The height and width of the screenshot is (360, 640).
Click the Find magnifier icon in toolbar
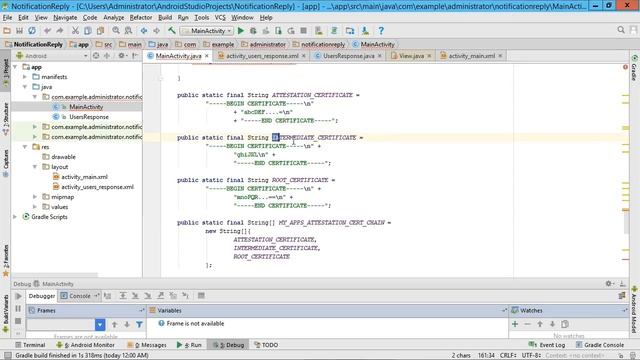(x=116, y=31)
